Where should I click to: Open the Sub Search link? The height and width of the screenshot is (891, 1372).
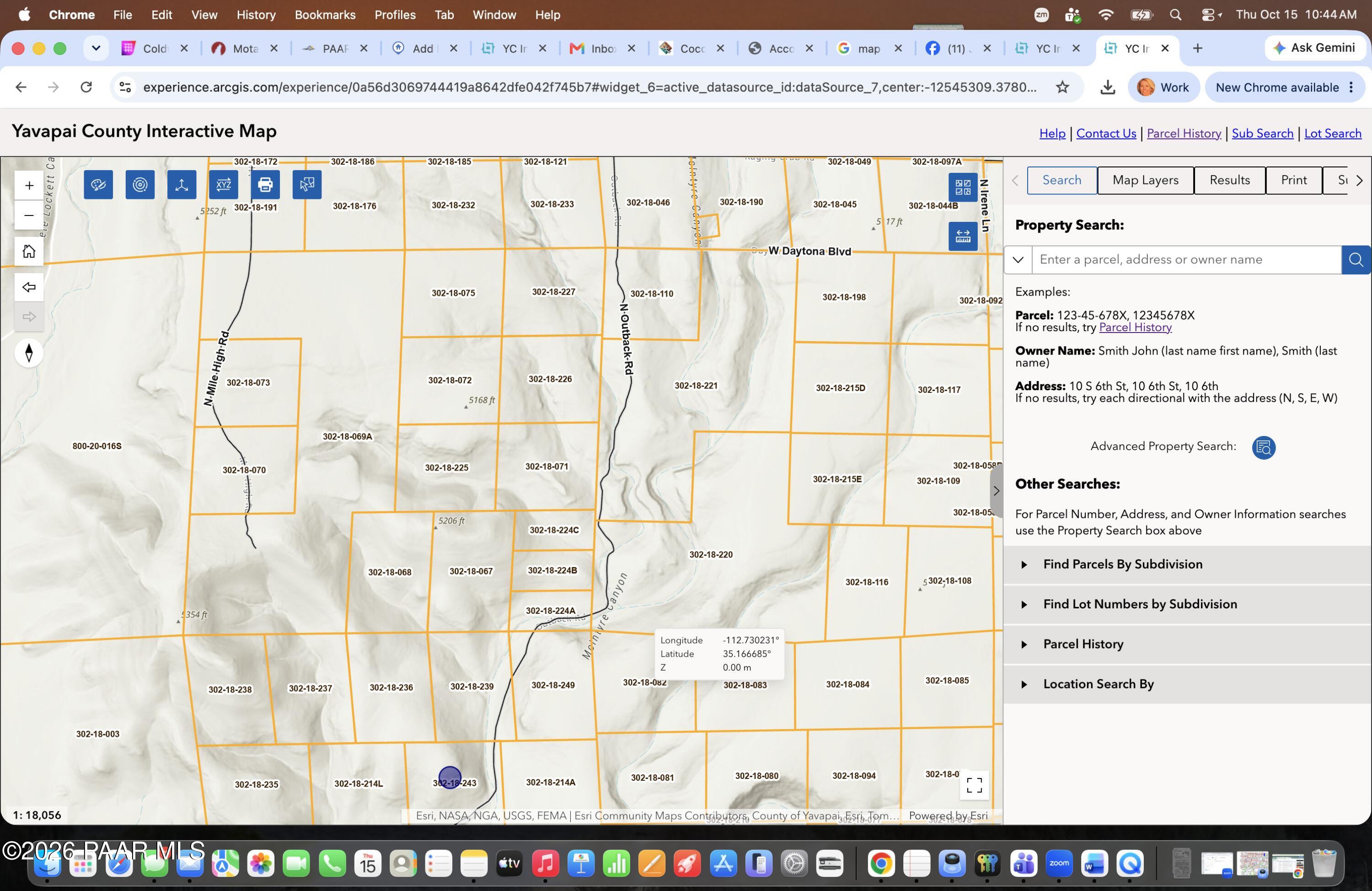pyautogui.click(x=1263, y=134)
